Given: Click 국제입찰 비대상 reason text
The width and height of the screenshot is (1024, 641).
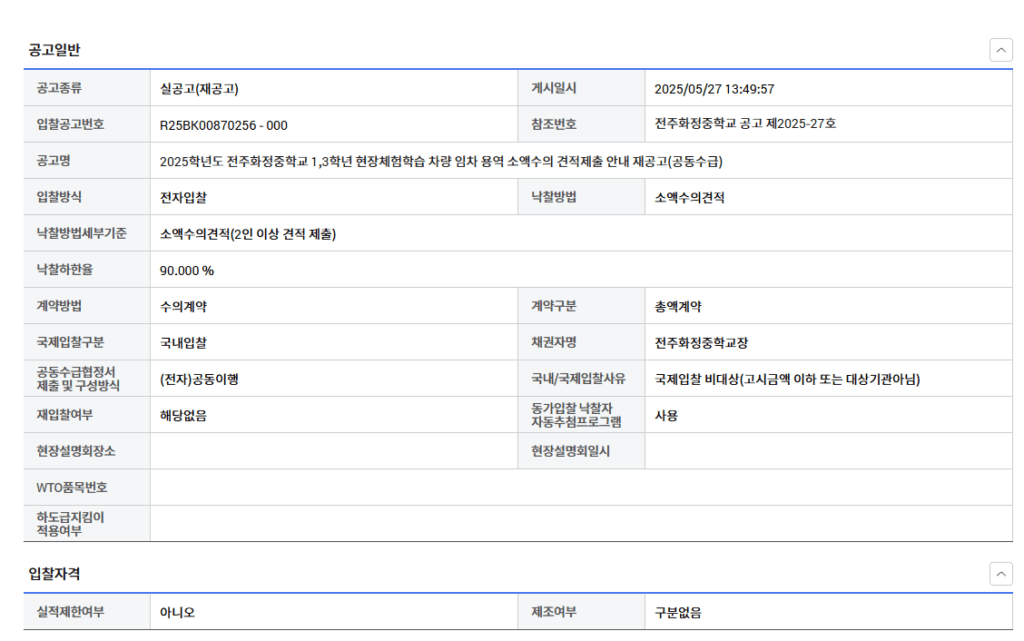Looking at the screenshot, I should (787, 379).
